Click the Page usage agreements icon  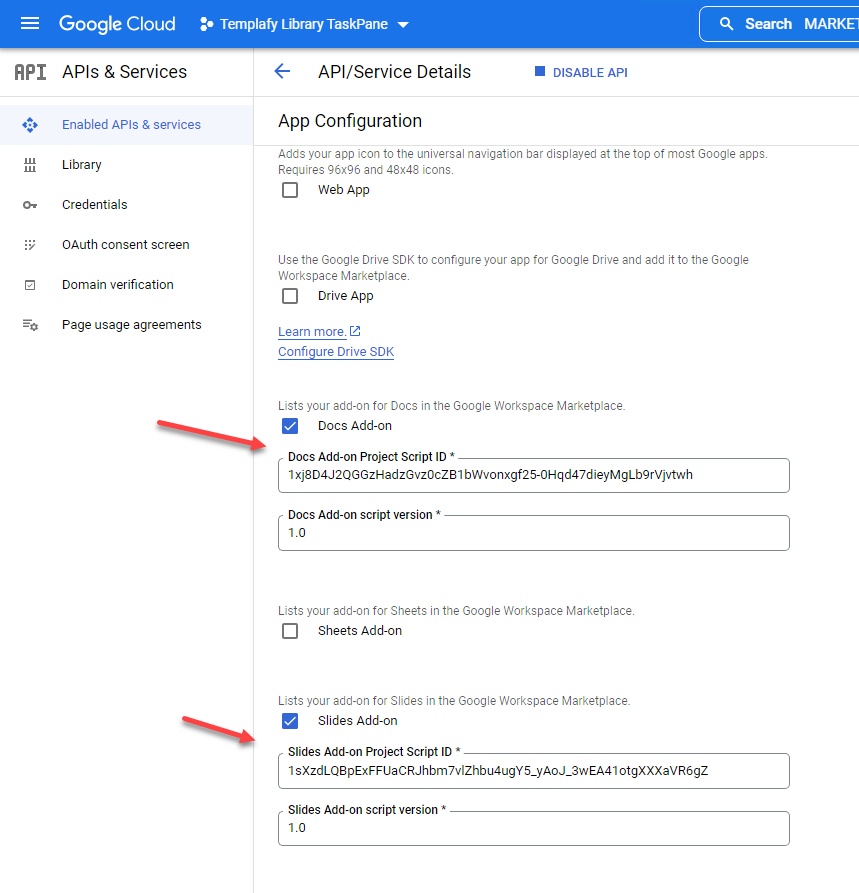[x=30, y=325]
